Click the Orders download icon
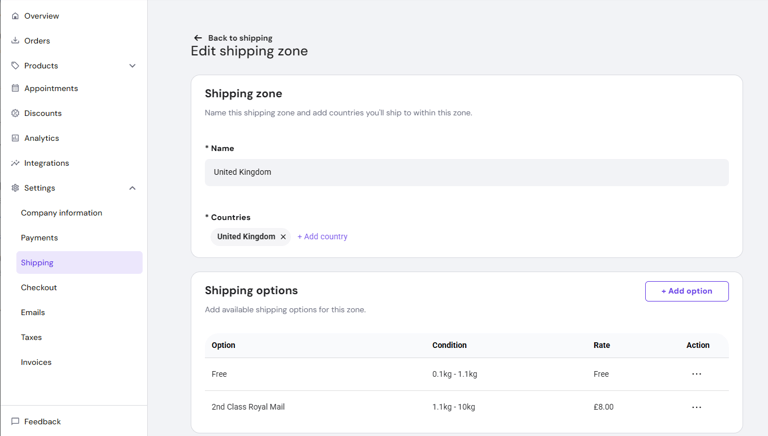Image resolution: width=768 pixels, height=436 pixels. 15,41
